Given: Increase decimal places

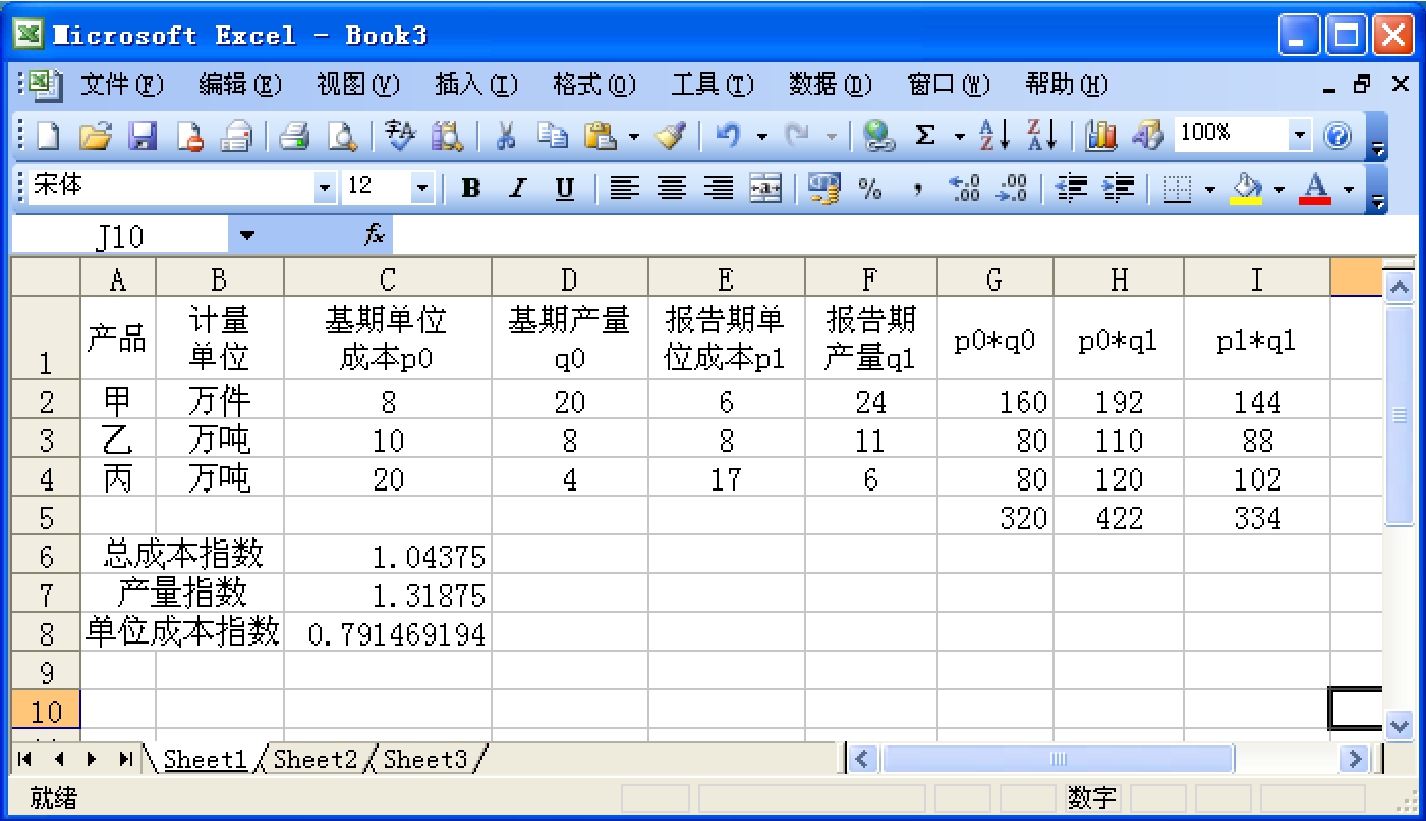Looking at the screenshot, I should [964, 187].
